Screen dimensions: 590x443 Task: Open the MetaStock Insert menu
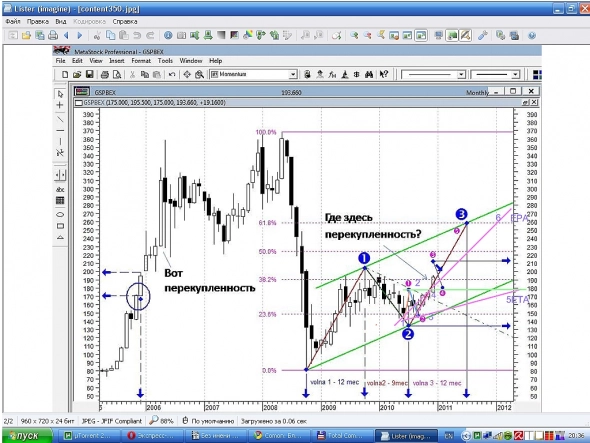tap(117, 61)
